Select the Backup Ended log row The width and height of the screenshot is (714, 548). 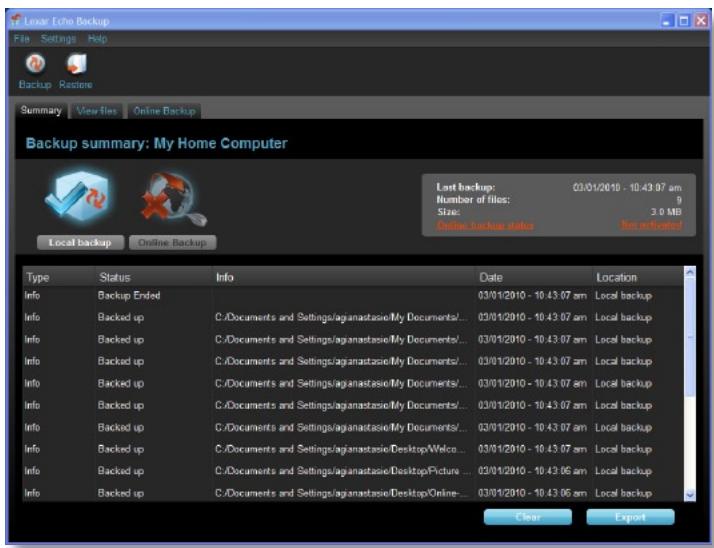(x=353, y=296)
